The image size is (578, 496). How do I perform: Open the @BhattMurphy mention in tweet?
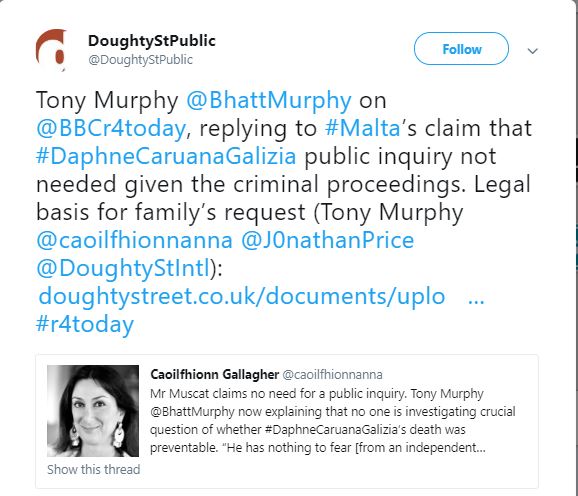pos(269,101)
